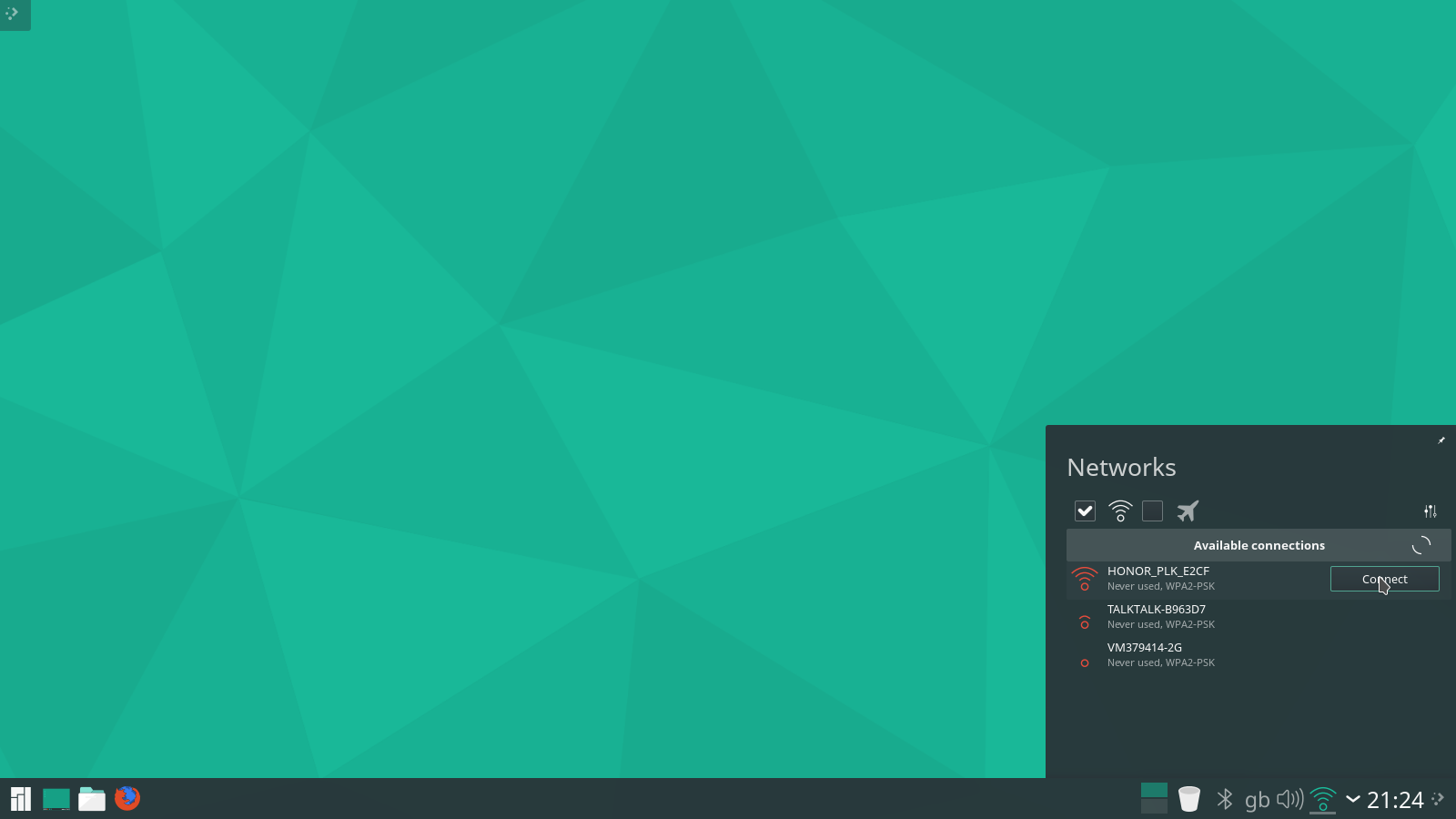Uncheck the Wi-Fi enable checkbox
This screenshot has width=1456, height=819.
1085,511
